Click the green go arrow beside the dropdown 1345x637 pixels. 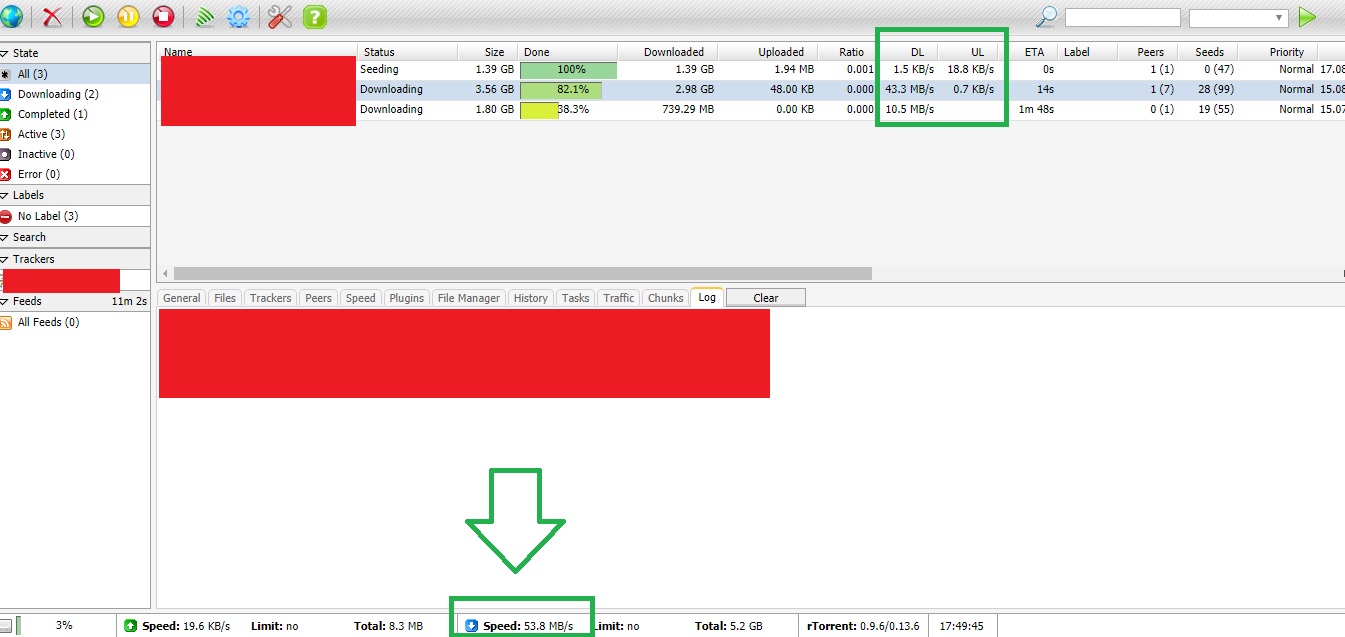1307,17
